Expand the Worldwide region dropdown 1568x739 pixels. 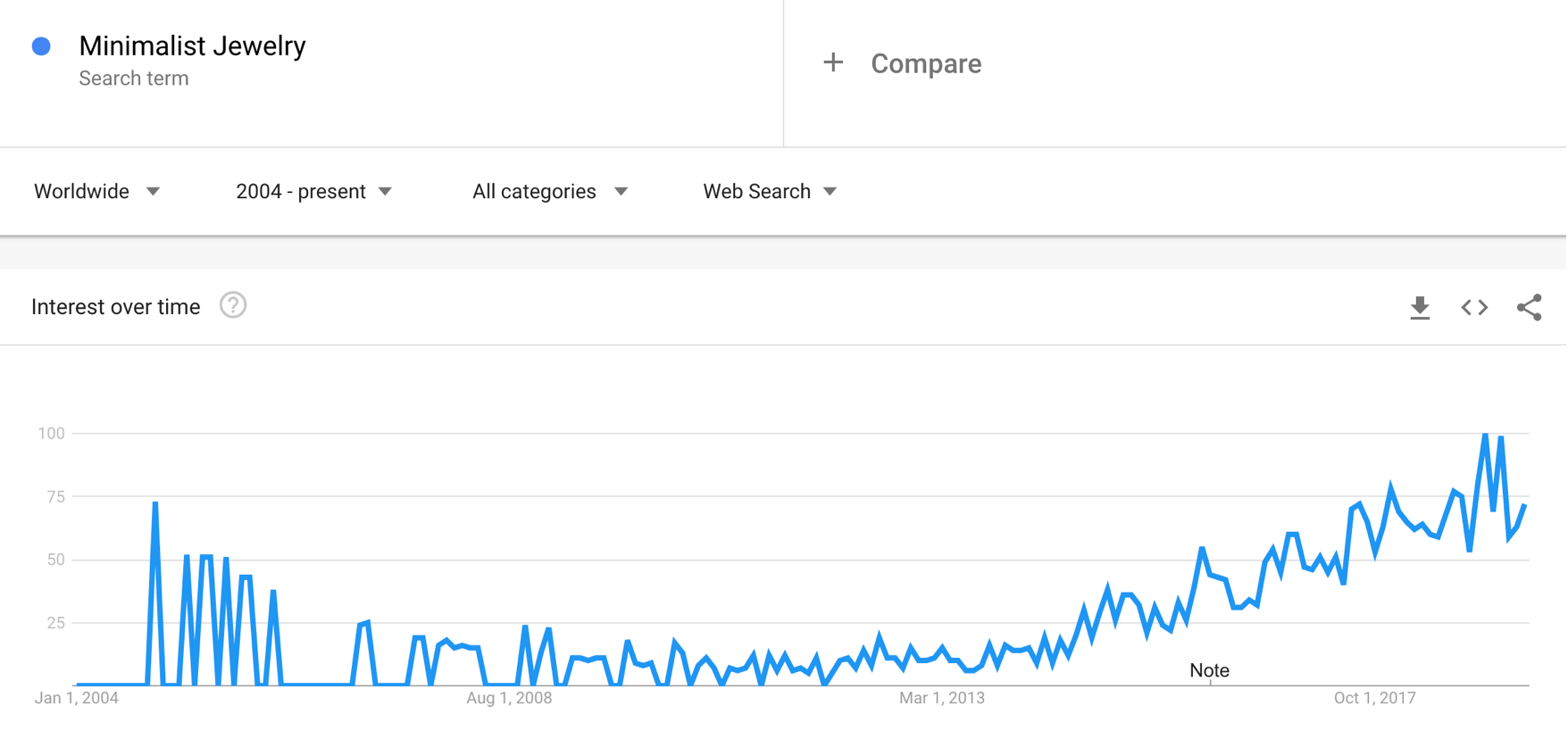click(96, 192)
